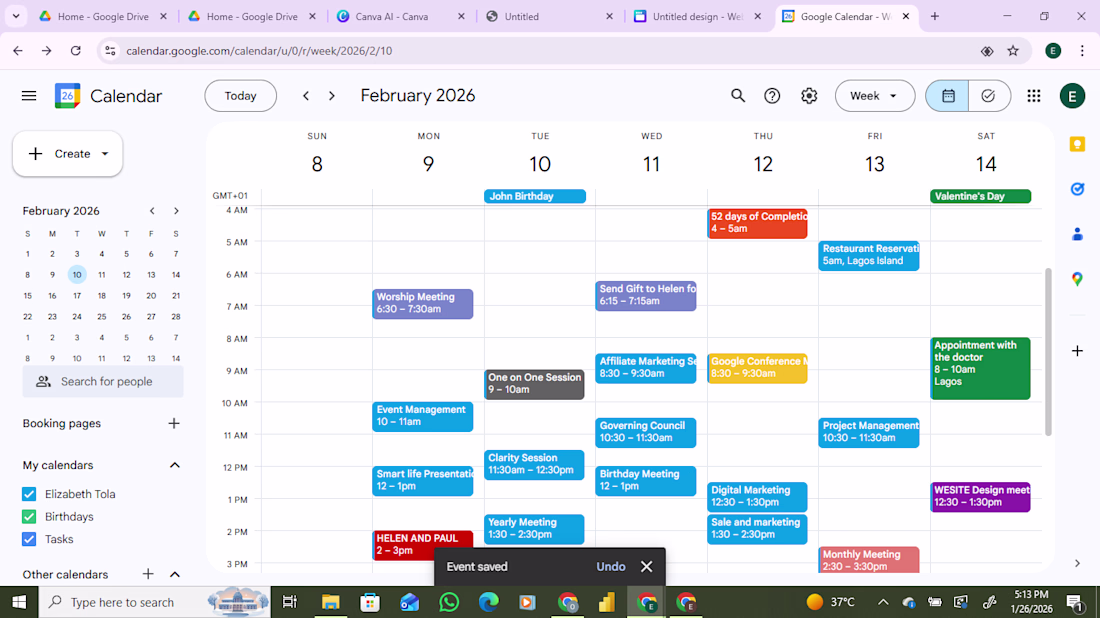
Task: Open Saturday 14 day header
Action: point(986,163)
